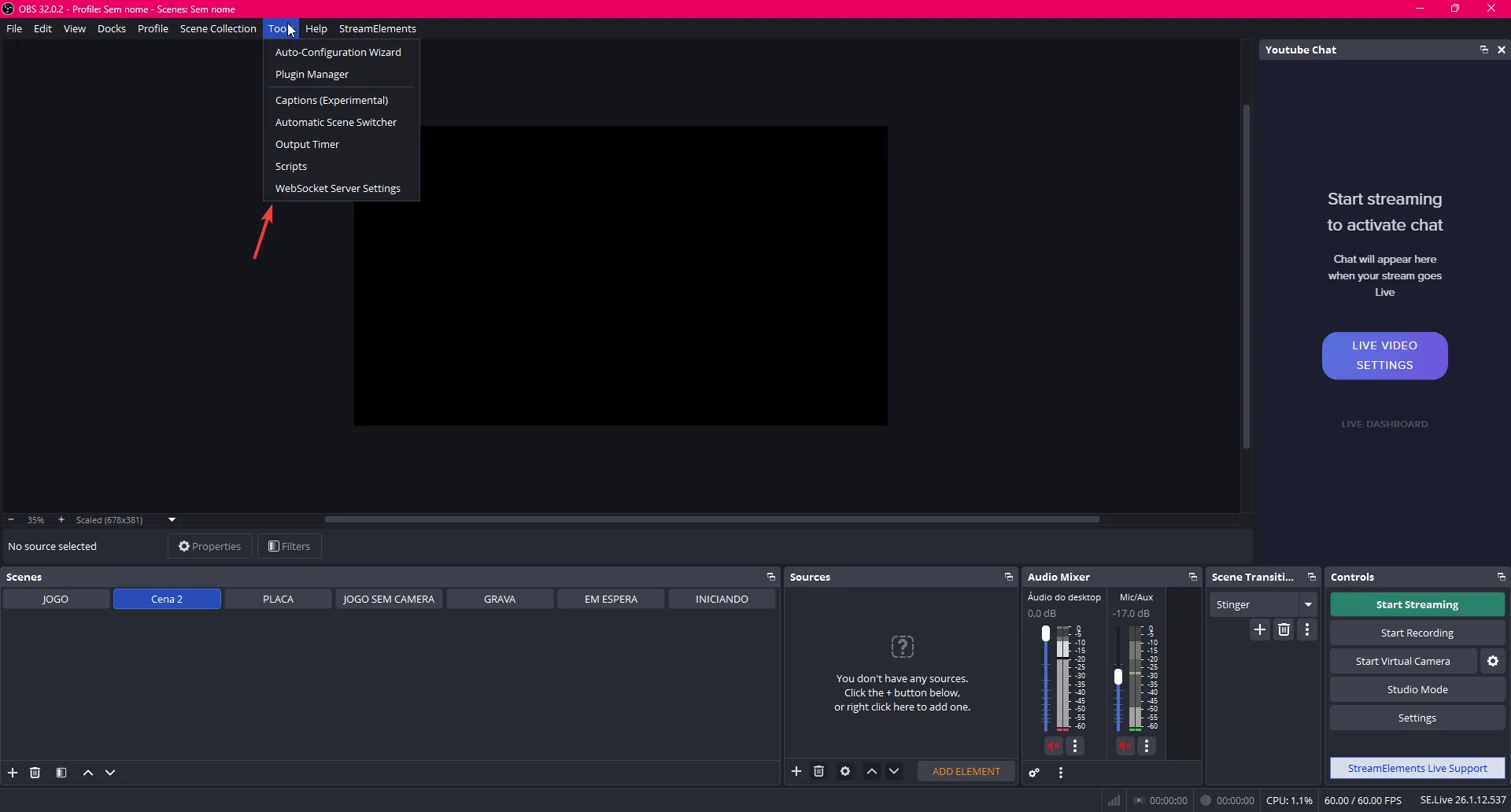Mute the Mic/Aux channel
Screen dimensions: 1511x812
pos(1125,746)
